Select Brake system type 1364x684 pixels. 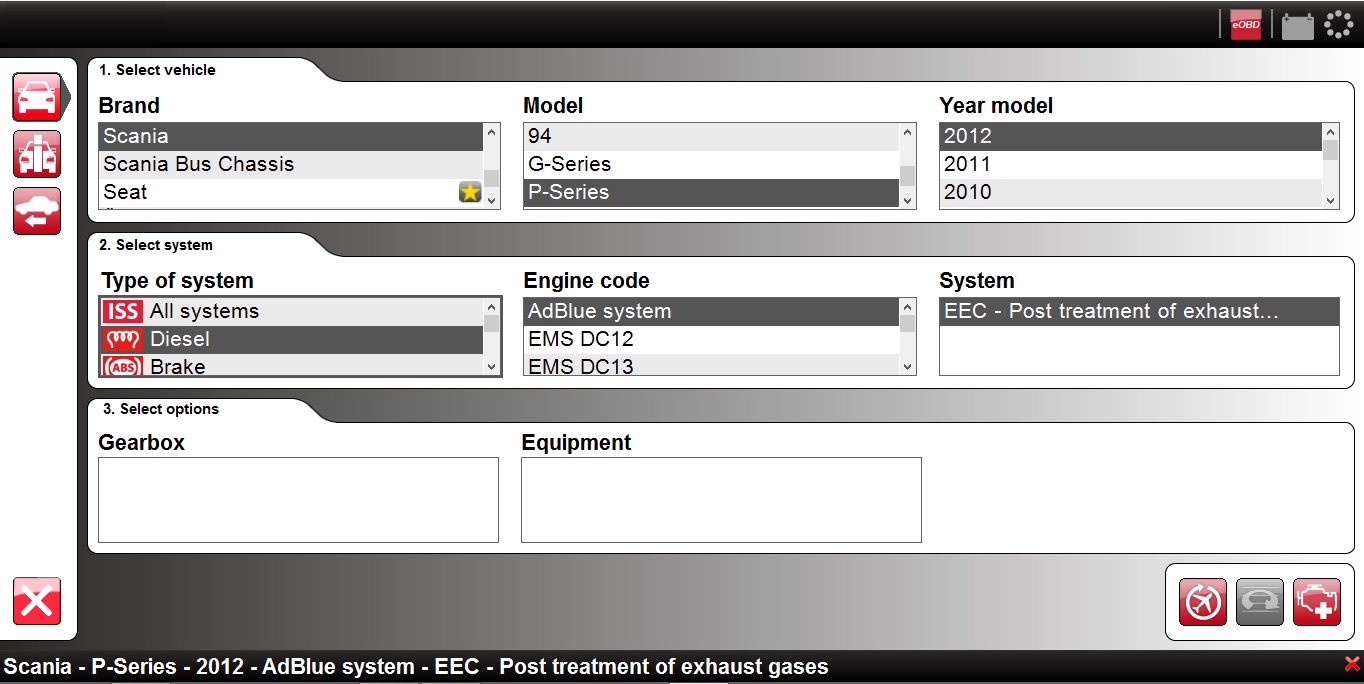point(290,367)
